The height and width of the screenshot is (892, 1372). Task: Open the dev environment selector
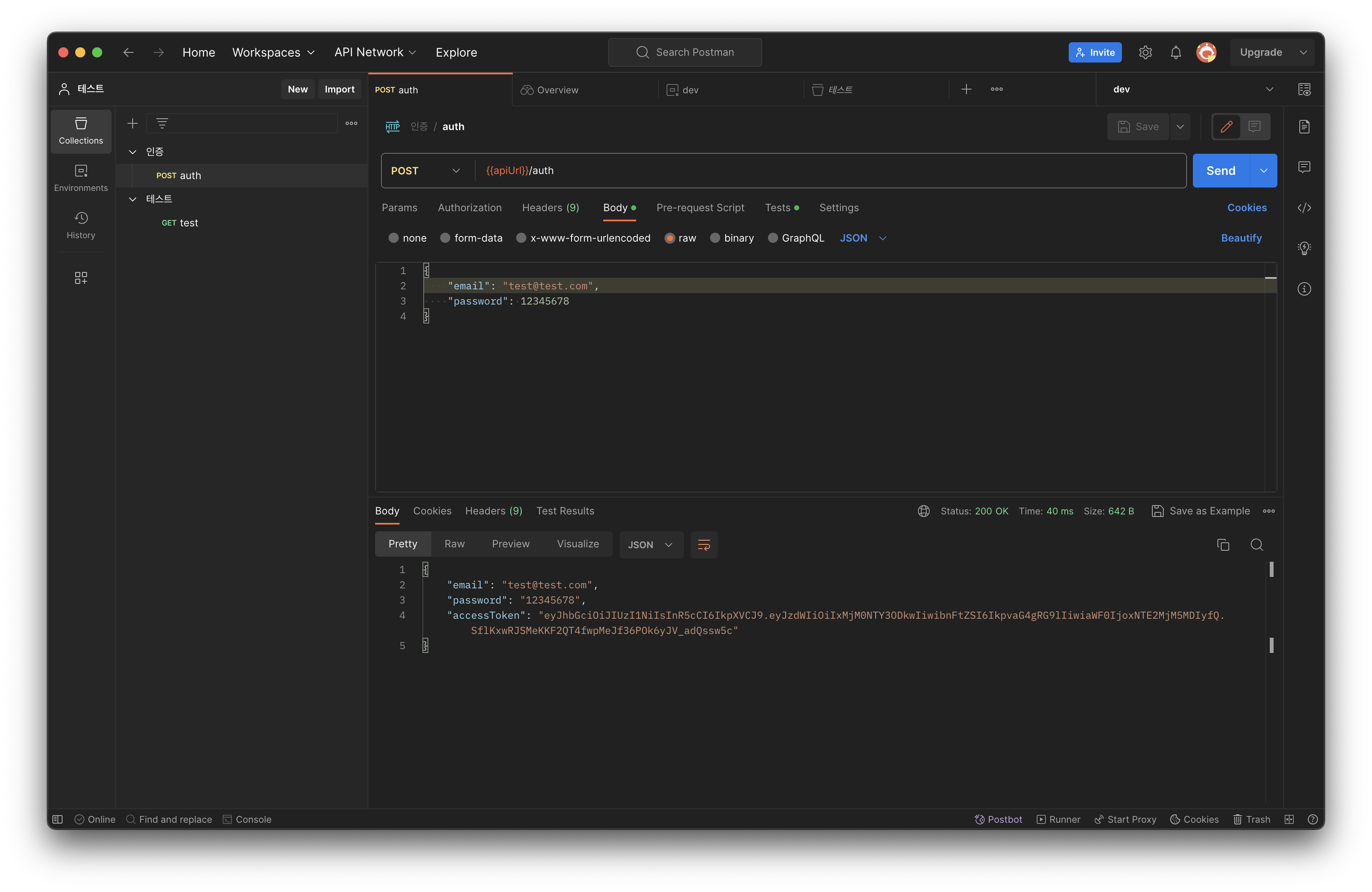click(x=1192, y=89)
